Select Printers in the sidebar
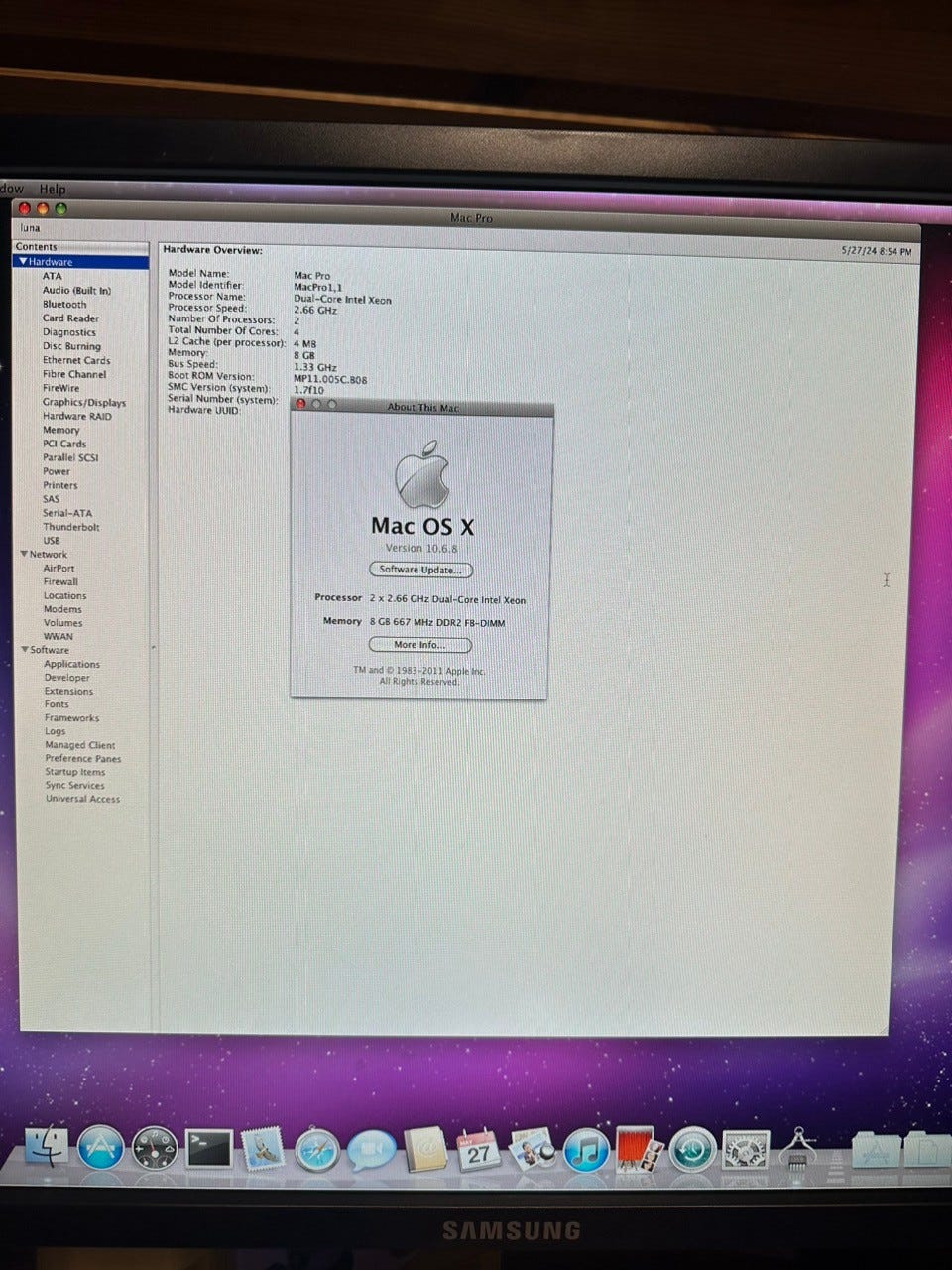Image resolution: width=952 pixels, height=1270 pixels. click(60, 485)
